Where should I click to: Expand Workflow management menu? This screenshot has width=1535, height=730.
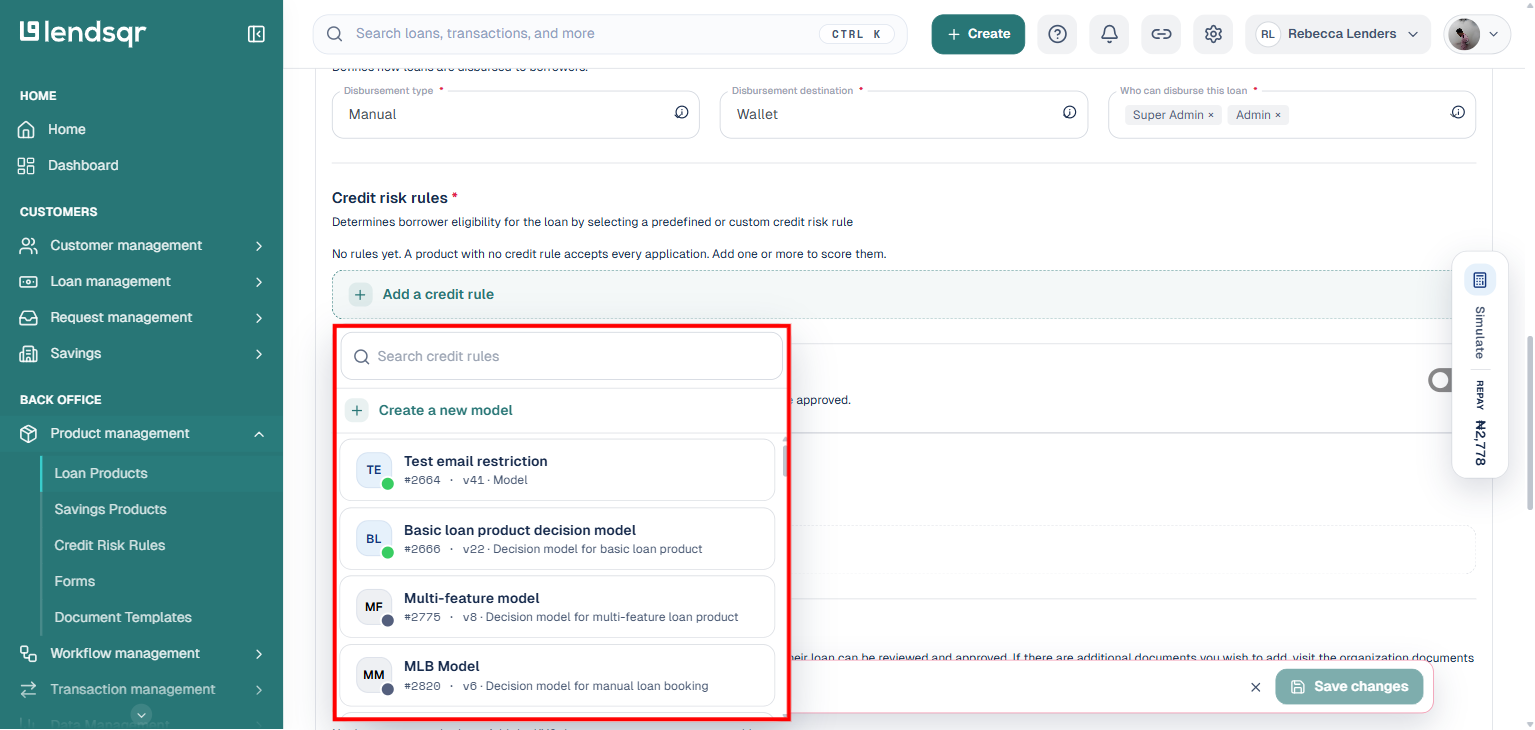(x=142, y=653)
